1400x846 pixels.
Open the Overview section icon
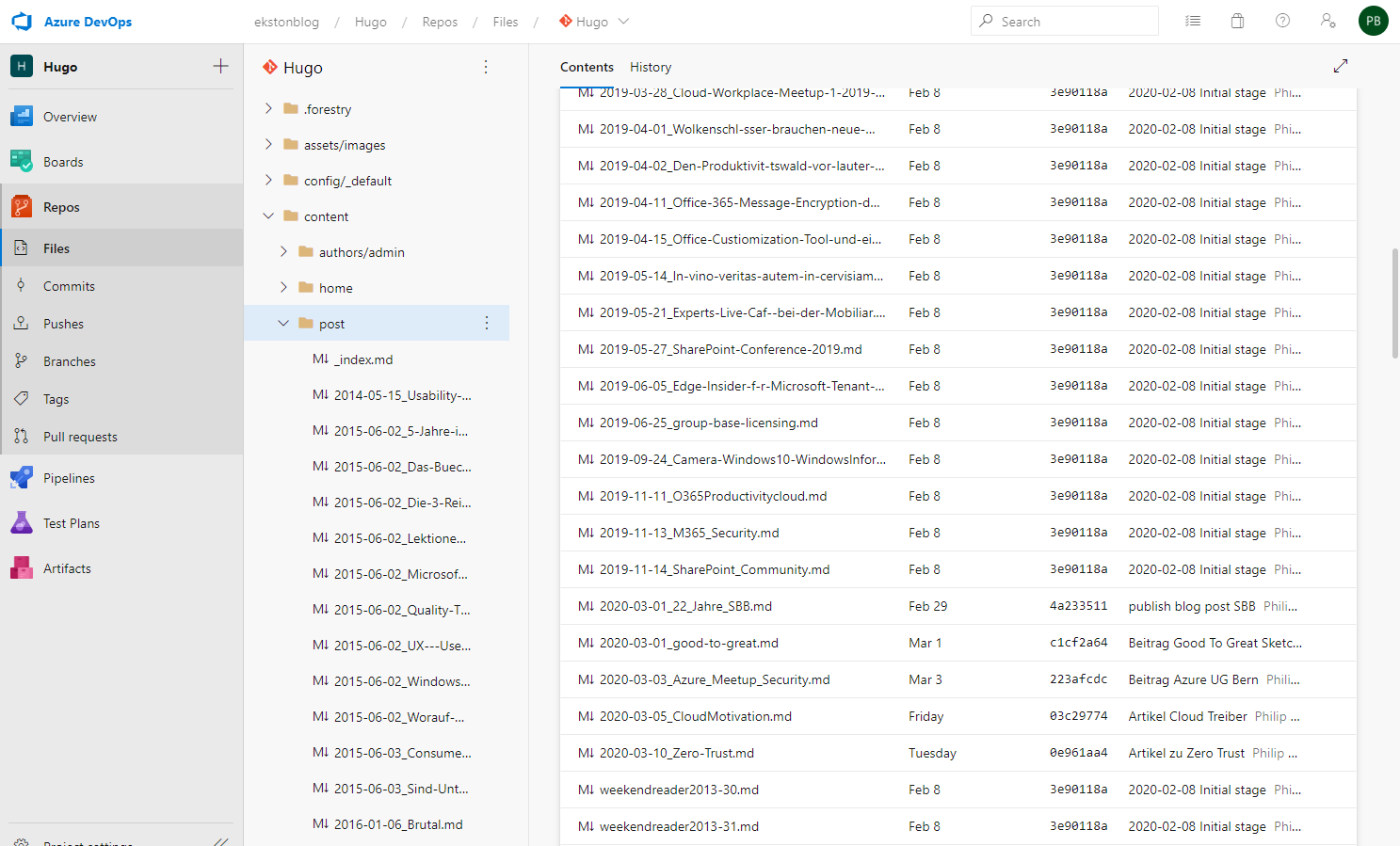coord(22,117)
